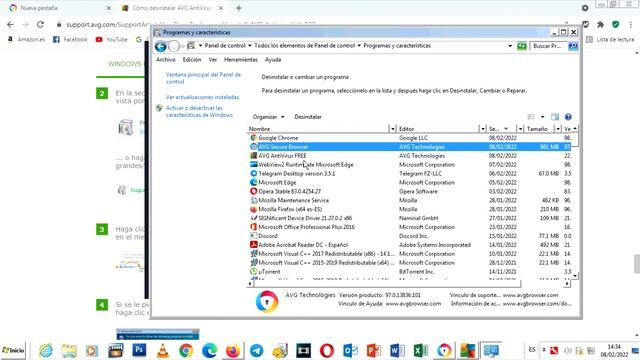Click the refresh icon beside the address bar
640x360 pixels.
[x=521, y=46]
